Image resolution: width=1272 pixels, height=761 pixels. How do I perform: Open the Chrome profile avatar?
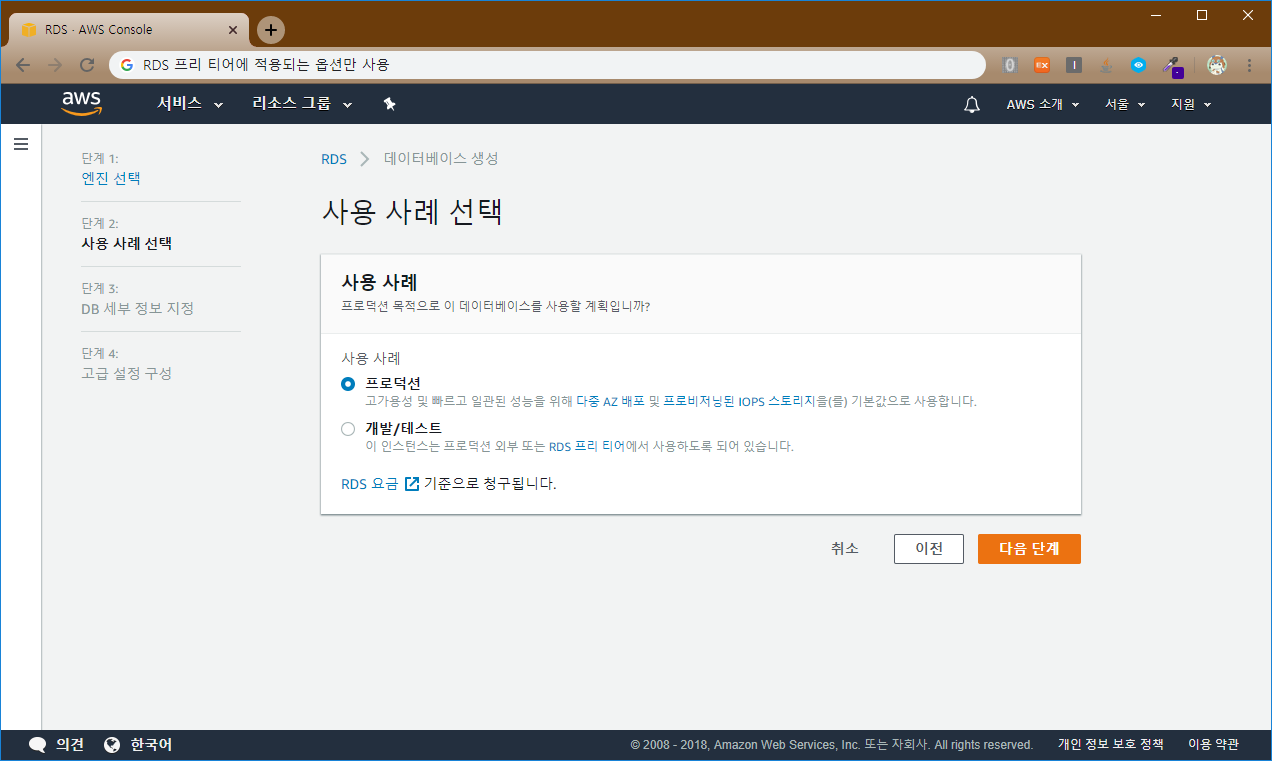point(1217,65)
